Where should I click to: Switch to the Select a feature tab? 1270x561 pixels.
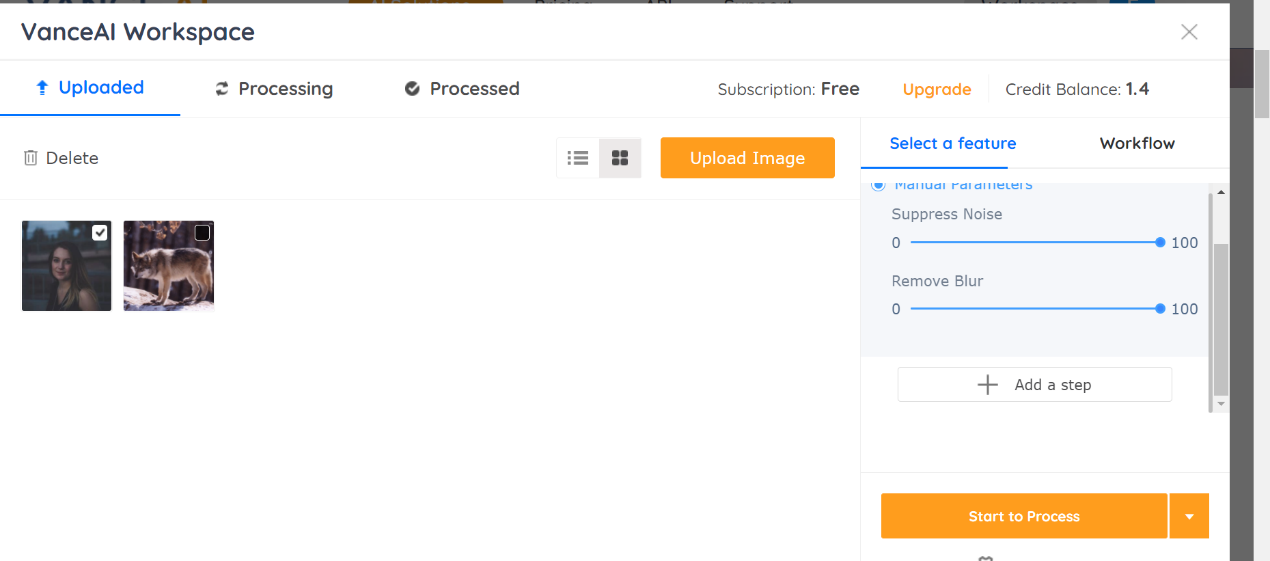(953, 143)
